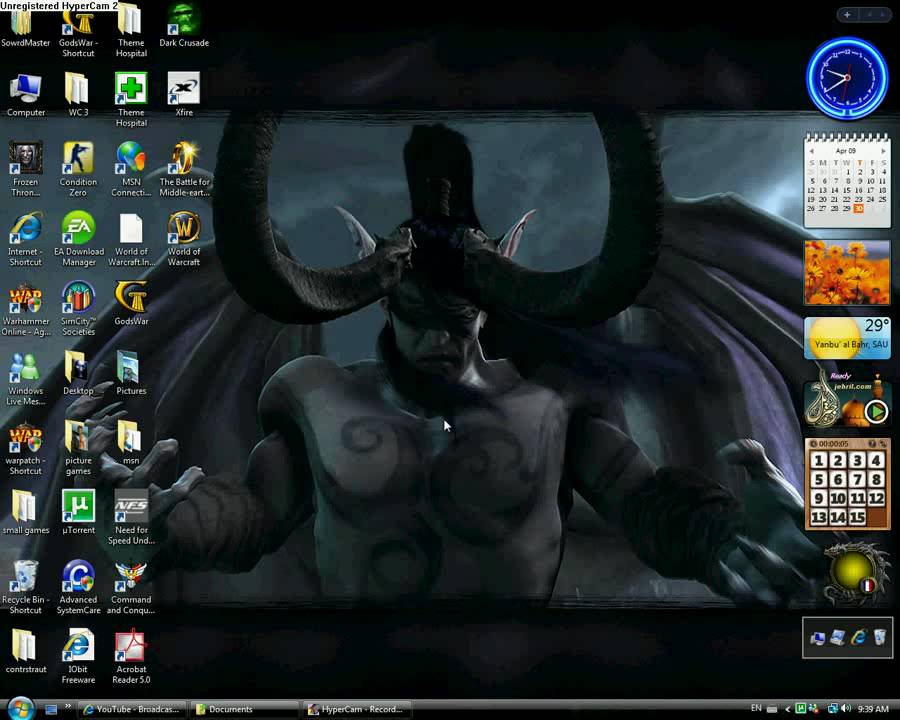Open the Pictures folder icon
This screenshot has height=720, width=900.
point(131,373)
